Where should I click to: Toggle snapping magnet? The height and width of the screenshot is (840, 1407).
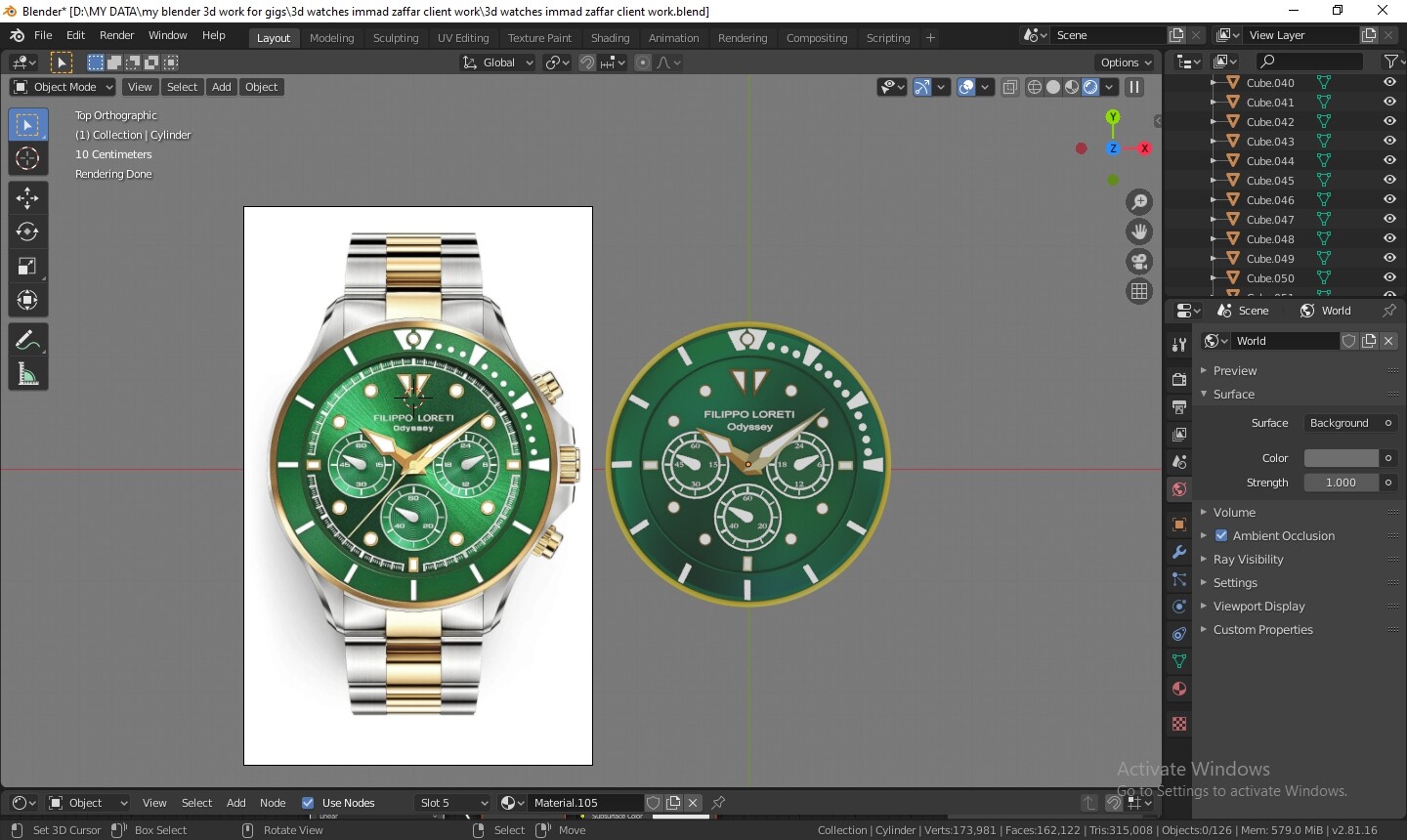coord(587,63)
